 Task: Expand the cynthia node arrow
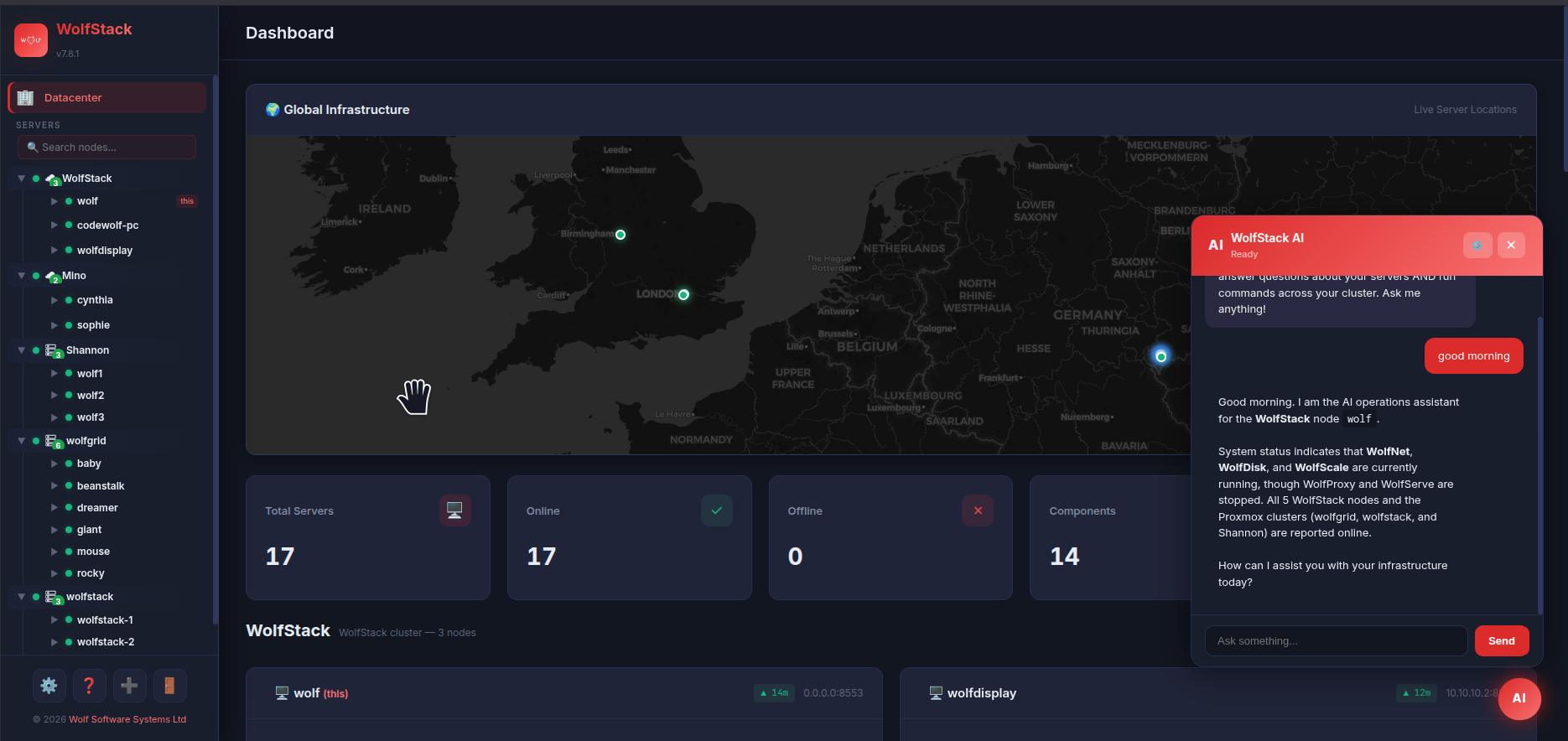tap(55, 300)
